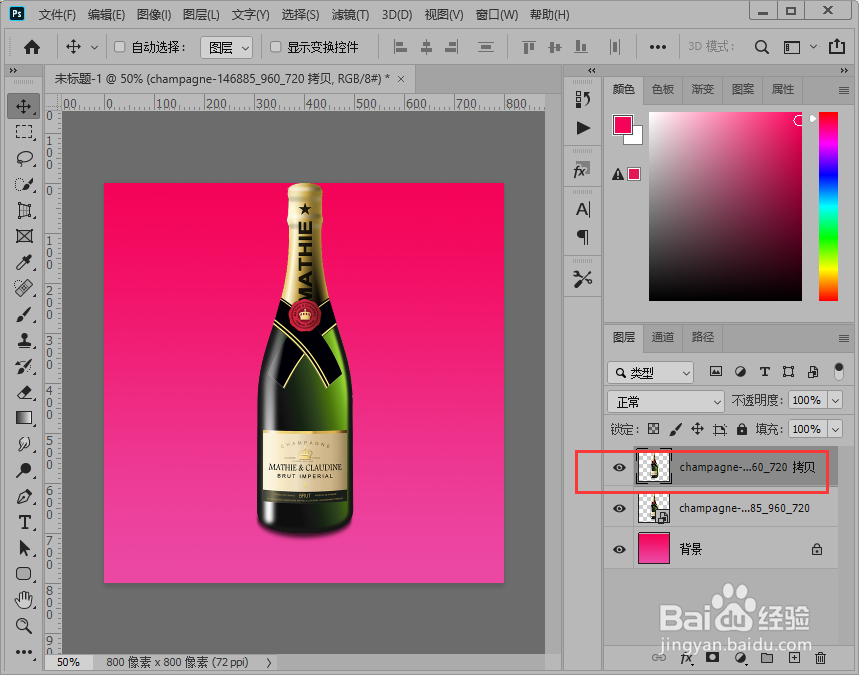The width and height of the screenshot is (859, 675).
Task: Open the Color panel flyout menu
Action: click(x=844, y=90)
